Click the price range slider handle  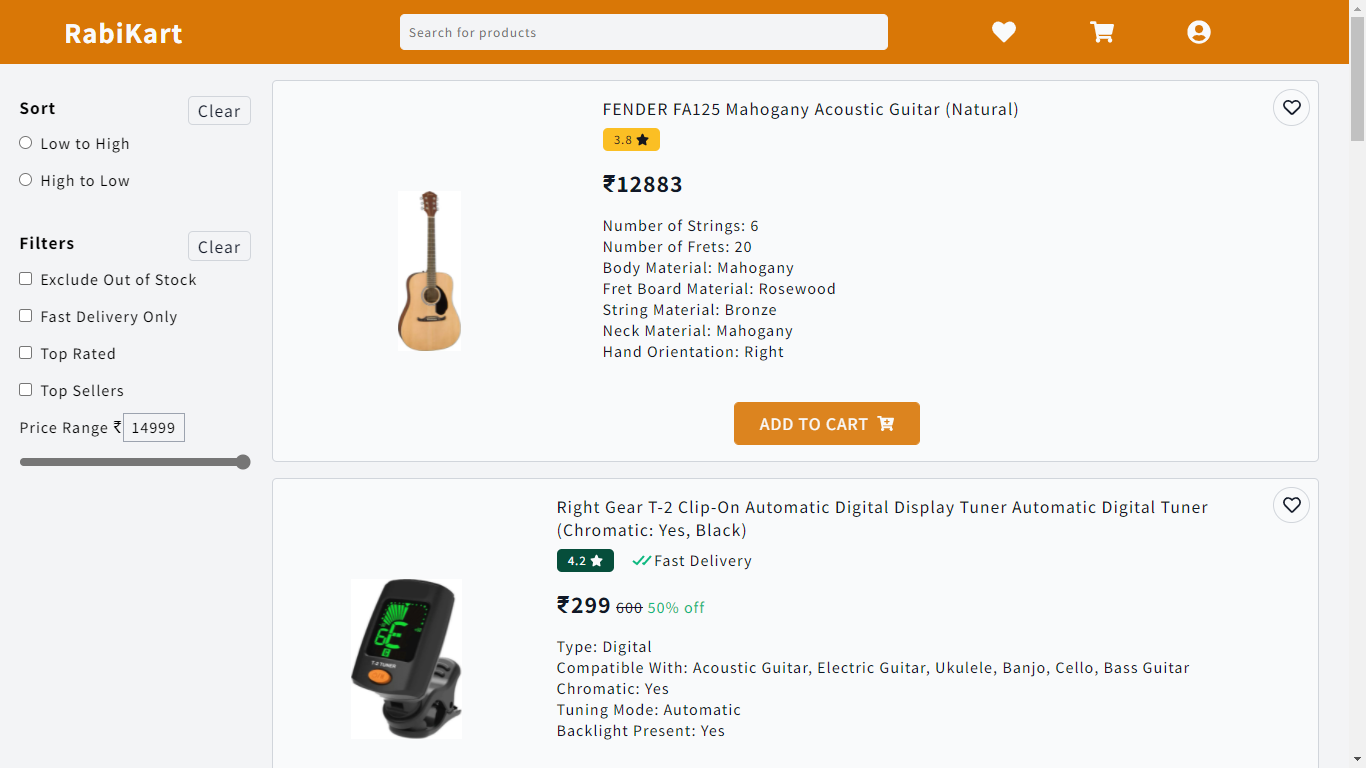click(x=242, y=462)
